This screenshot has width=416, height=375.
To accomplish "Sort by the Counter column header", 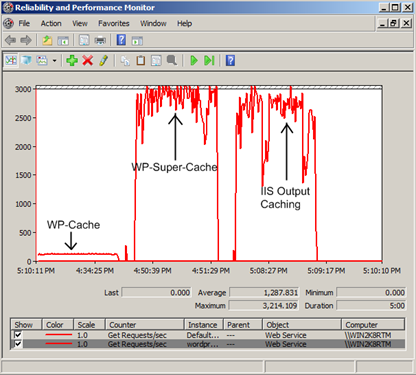I will 145,325.
